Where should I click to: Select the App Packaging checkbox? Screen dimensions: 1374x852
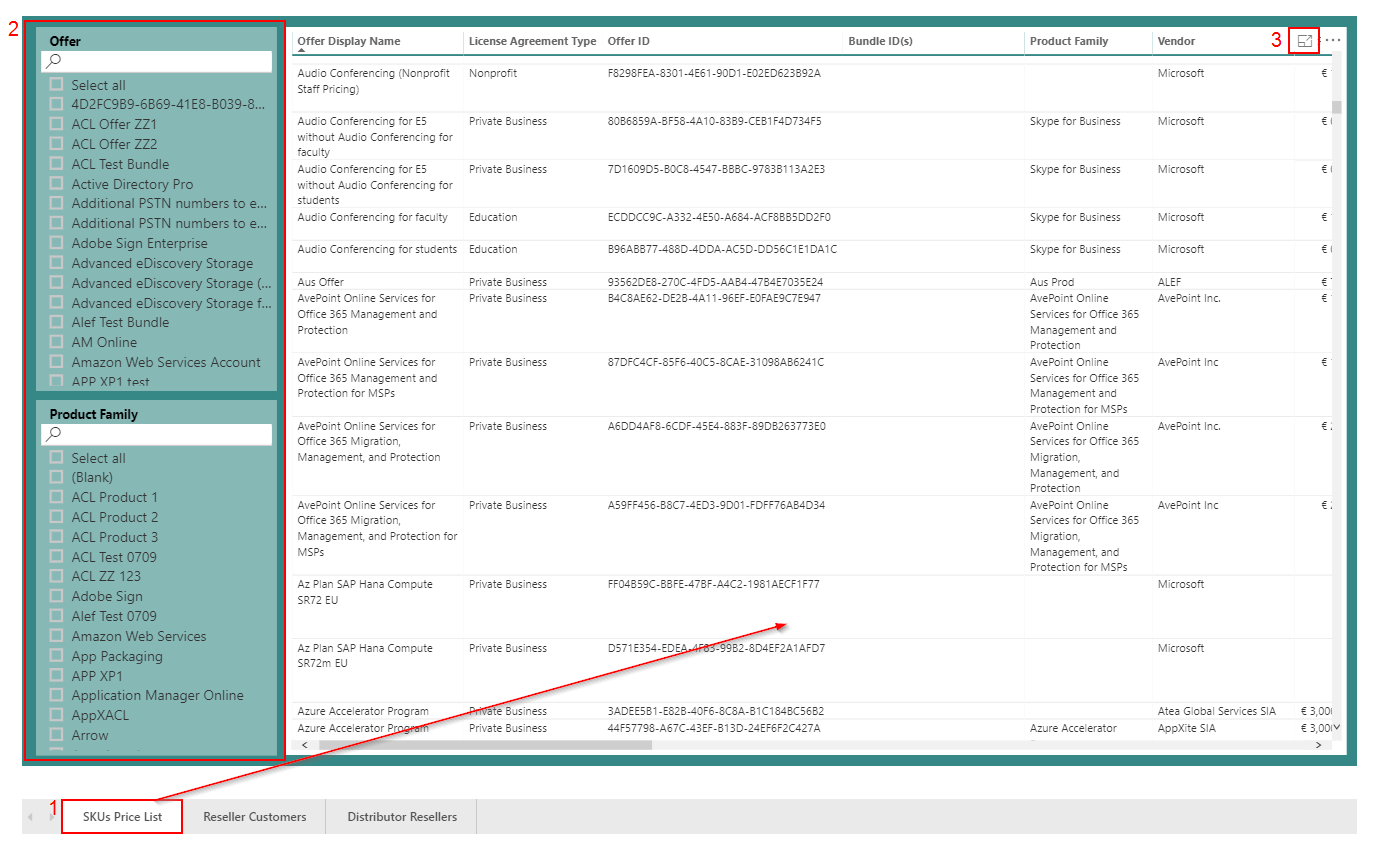(56, 656)
